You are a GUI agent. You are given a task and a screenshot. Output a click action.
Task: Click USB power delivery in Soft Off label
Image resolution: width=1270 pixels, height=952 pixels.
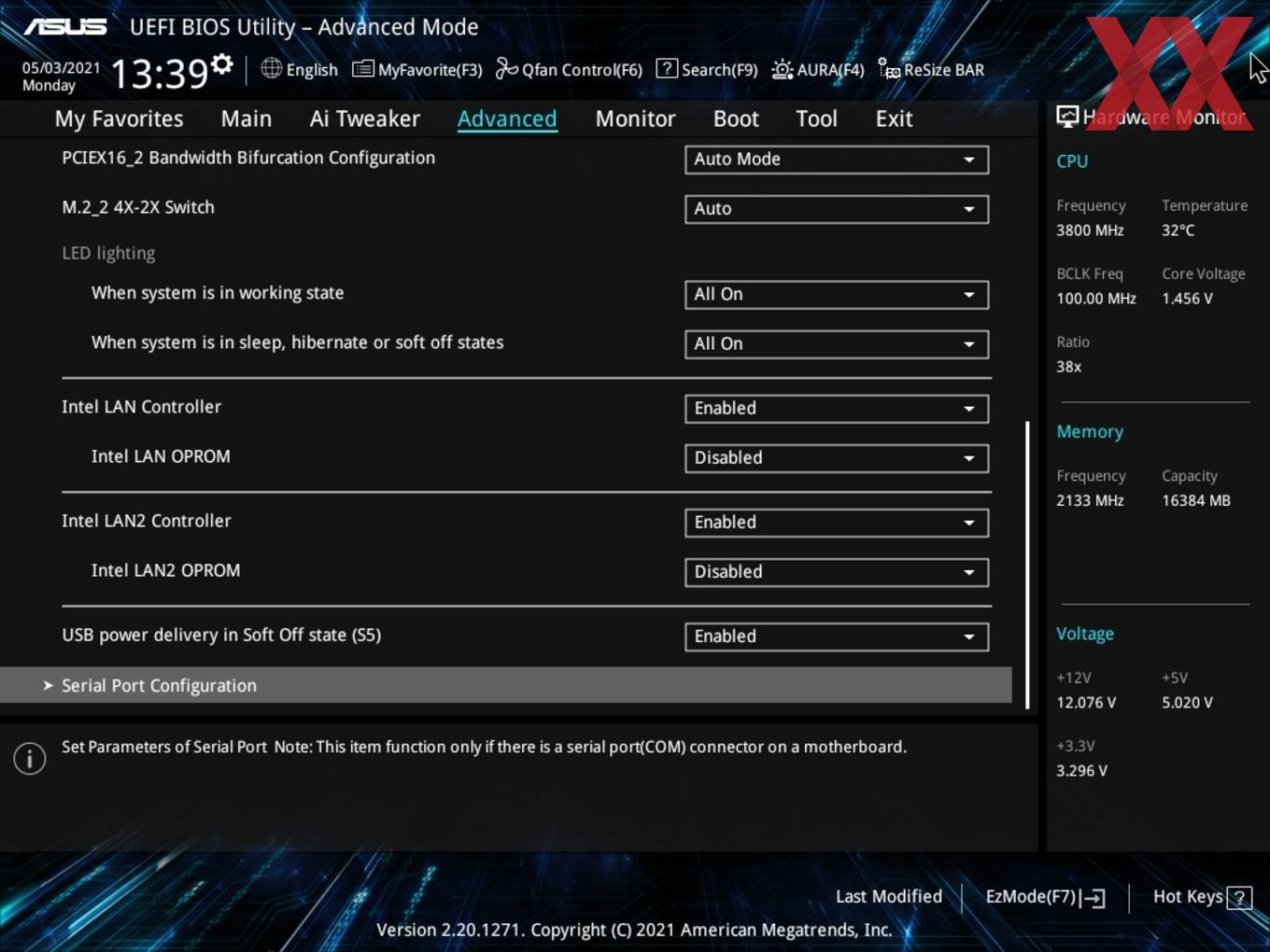tap(221, 635)
